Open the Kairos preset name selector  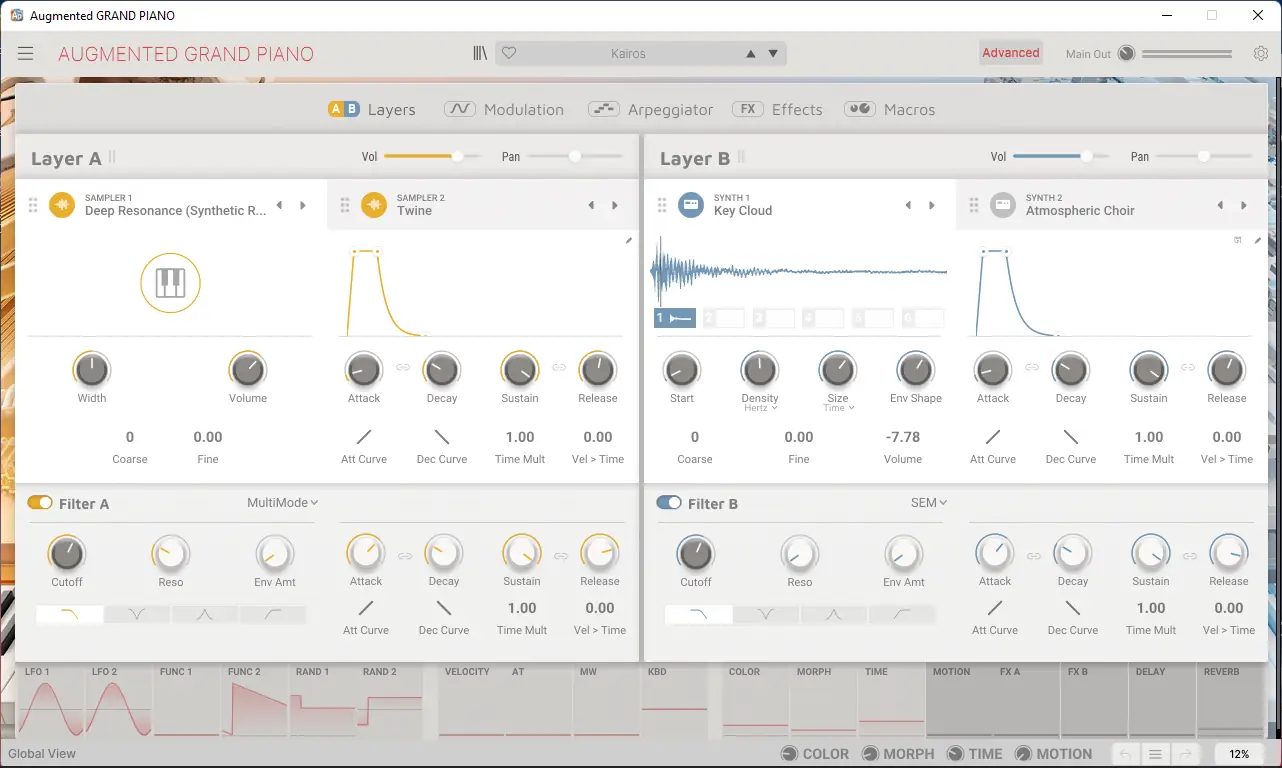tap(628, 54)
